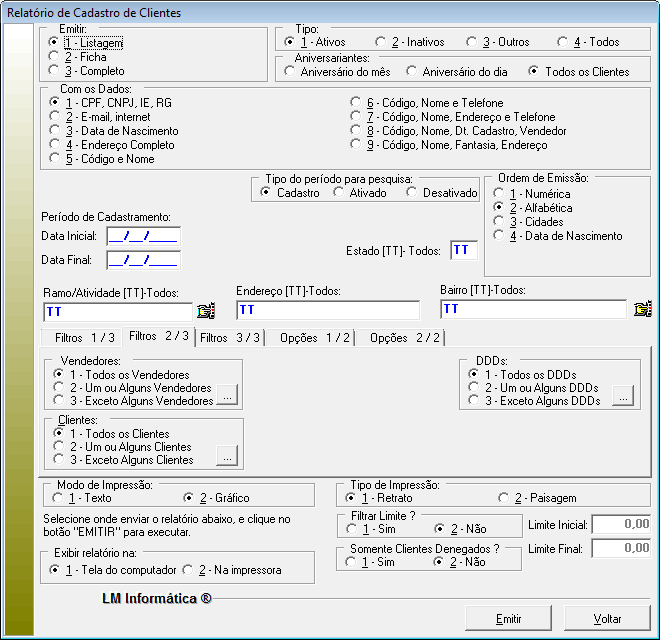
Task: Switch to 'Opções 1 / 2' tab
Action: 314,338
